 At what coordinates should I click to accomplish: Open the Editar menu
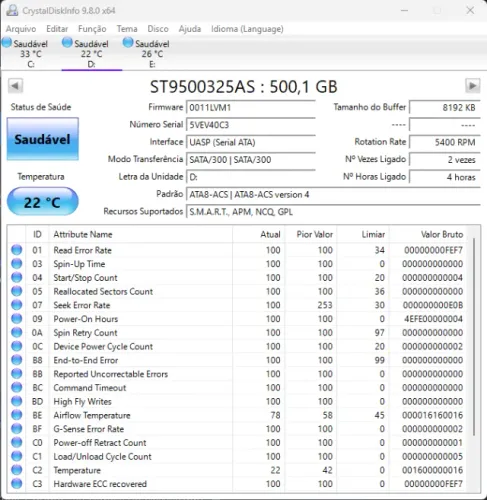click(57, 29)
